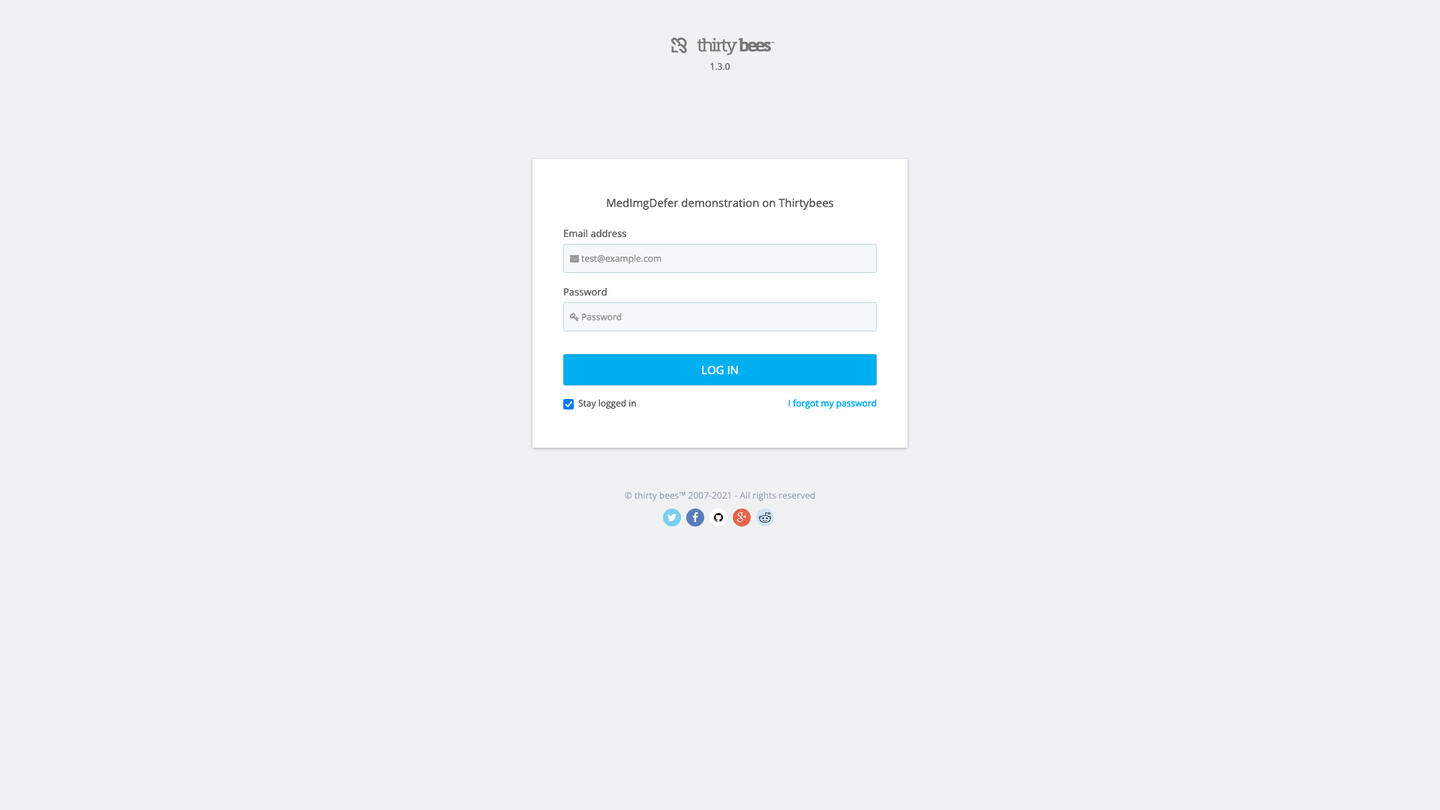Uncheck the Stay logged in checkbox

point(568,404)
